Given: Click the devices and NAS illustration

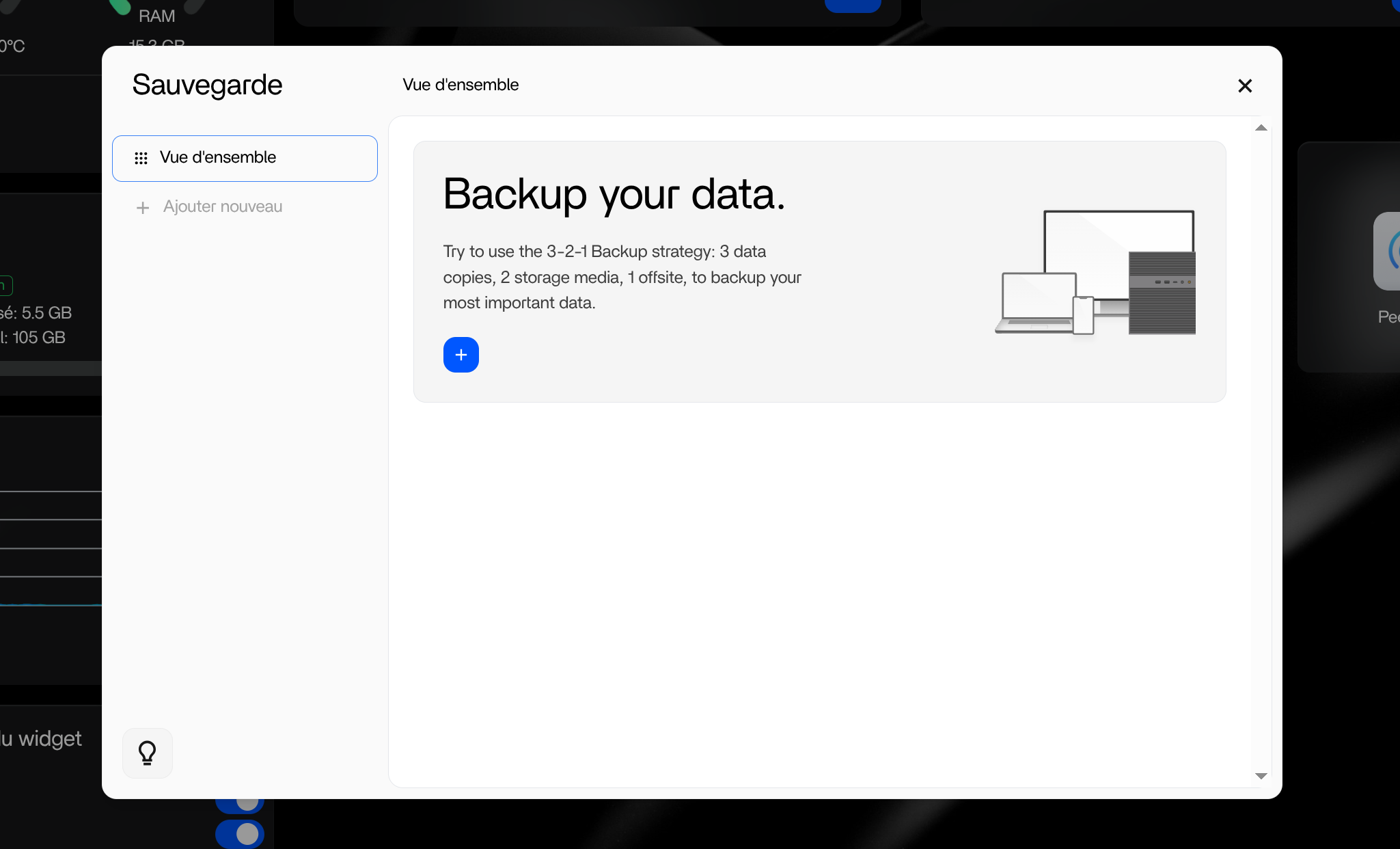Looking at the screenshot, I should coord(1096,273).
